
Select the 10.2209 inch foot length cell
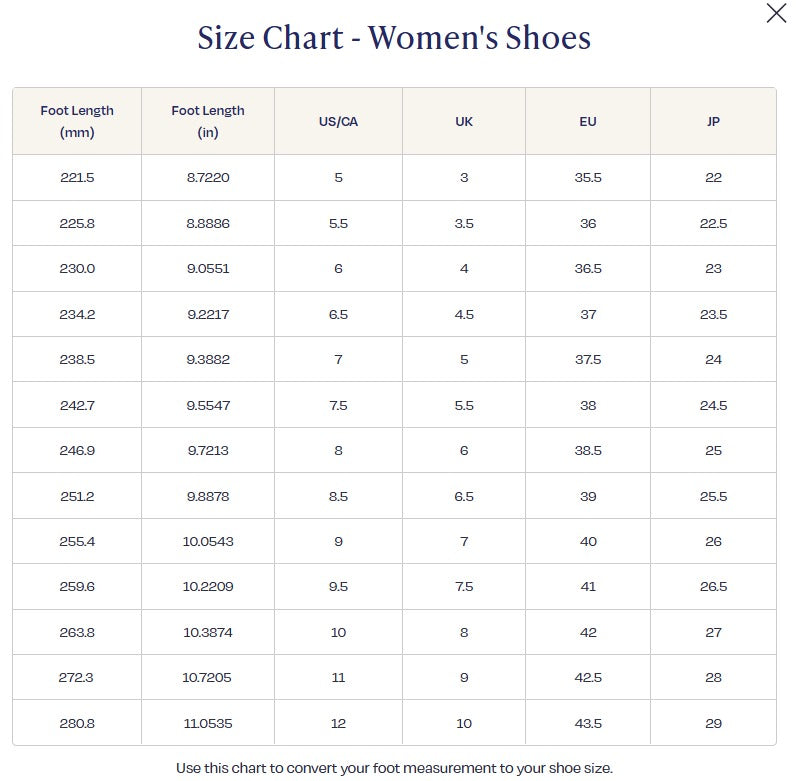[x=208, y=587]
